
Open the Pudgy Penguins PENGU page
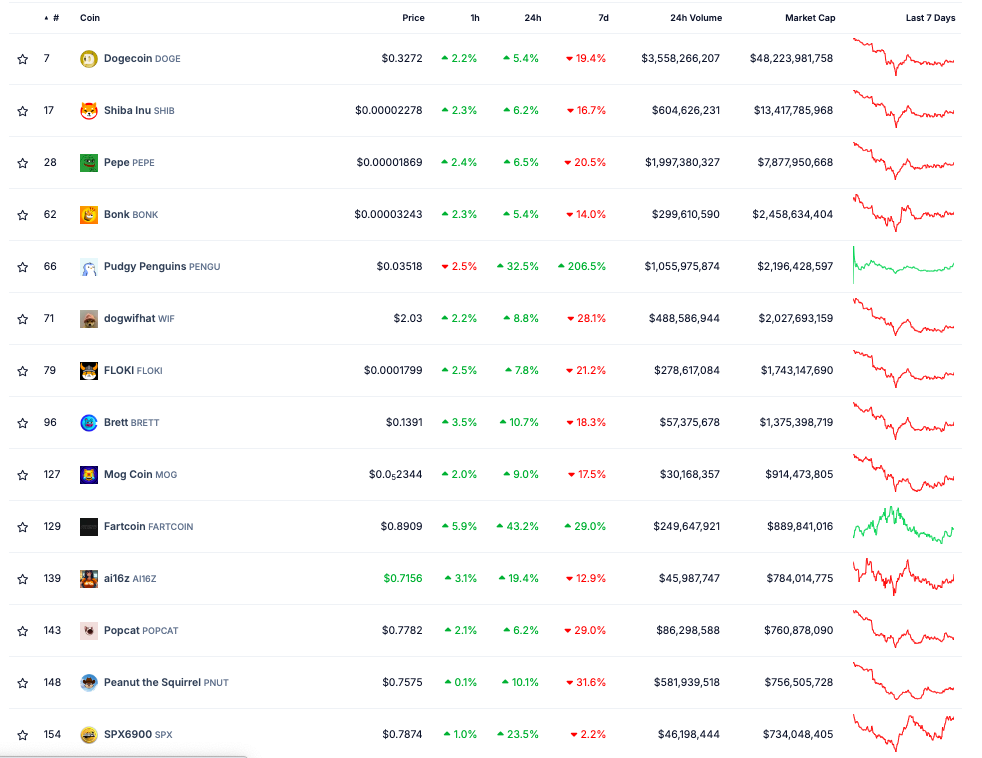coord(162,267)
